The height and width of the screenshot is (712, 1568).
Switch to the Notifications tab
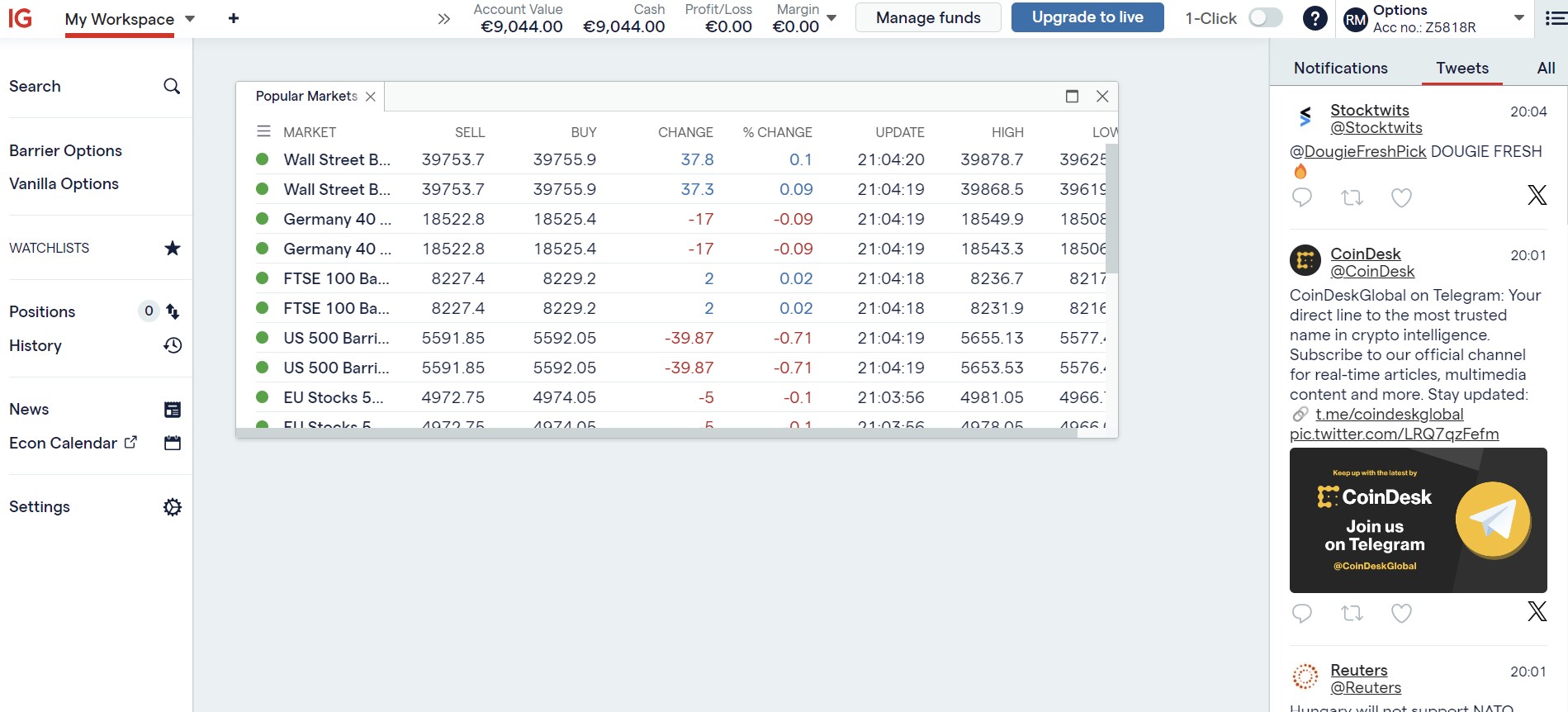tap(1340, 68)
